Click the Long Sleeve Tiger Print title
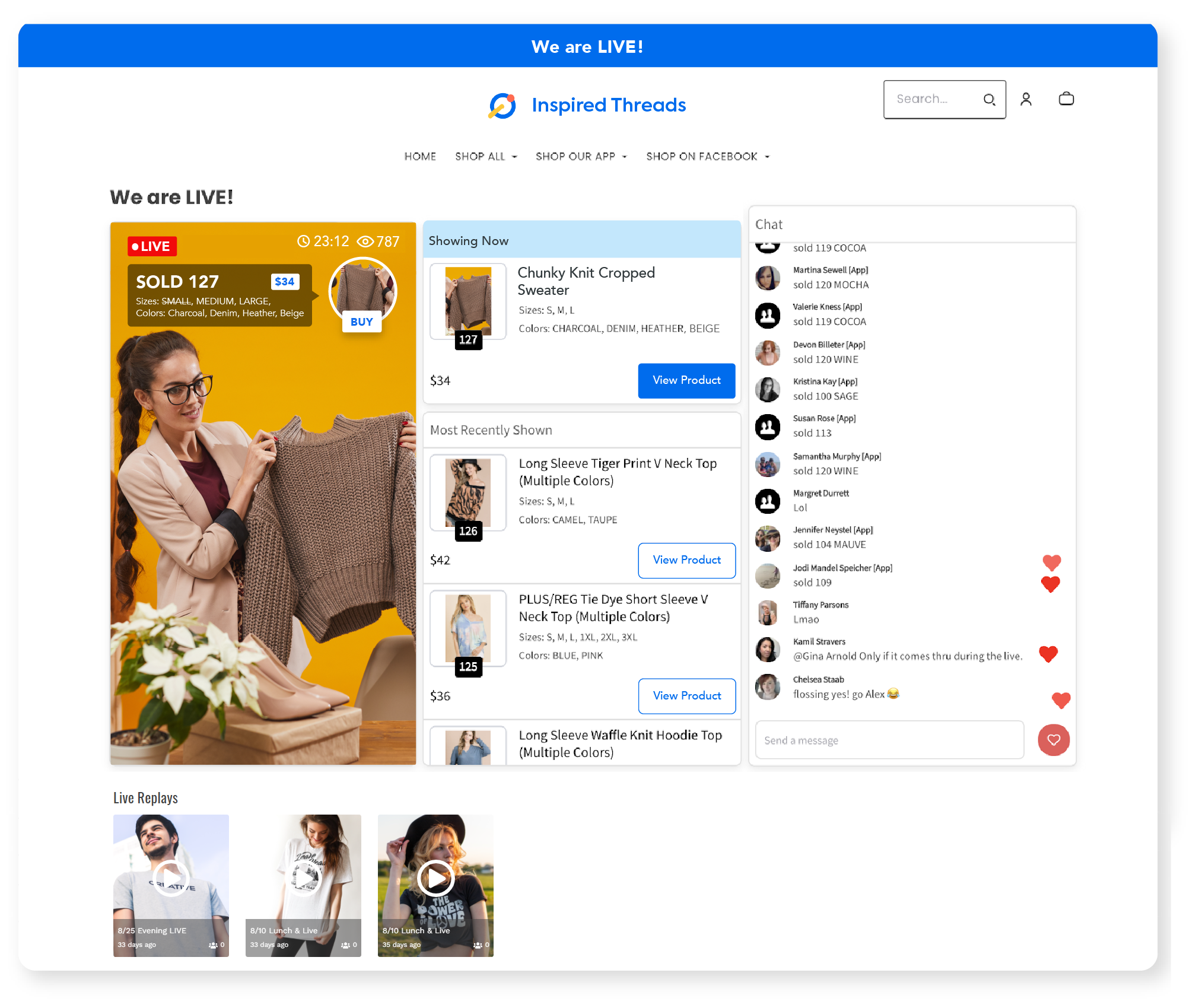The width and height of the screenshot is (1196, 1008). 618,472
